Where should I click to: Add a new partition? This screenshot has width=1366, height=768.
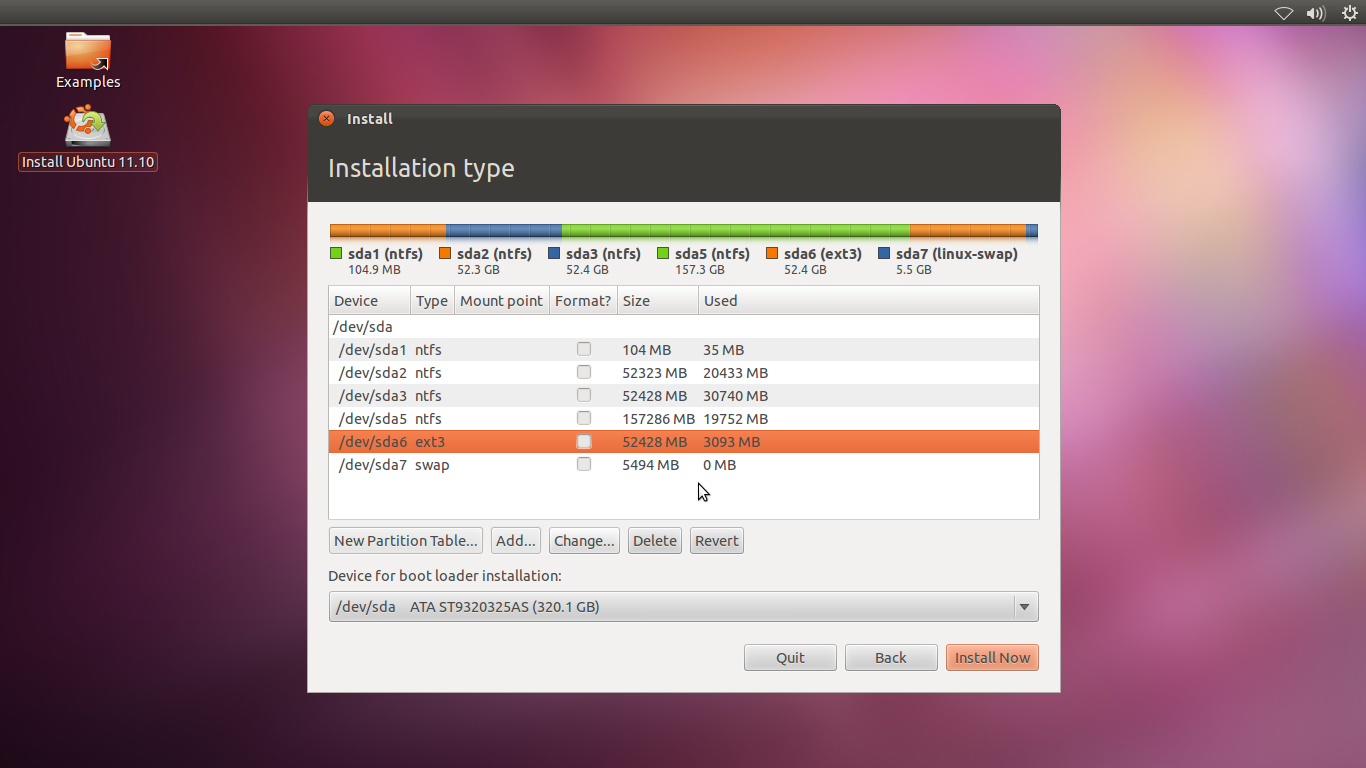[515, 540]
